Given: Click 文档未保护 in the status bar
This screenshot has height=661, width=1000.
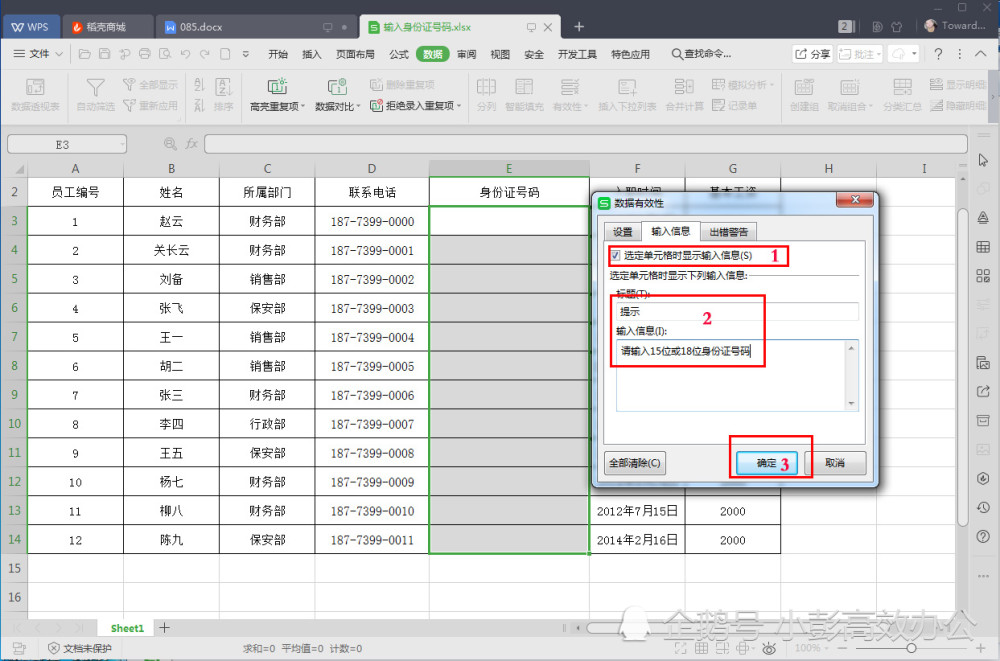Looking at the screenshot, I should click(80, 648).
